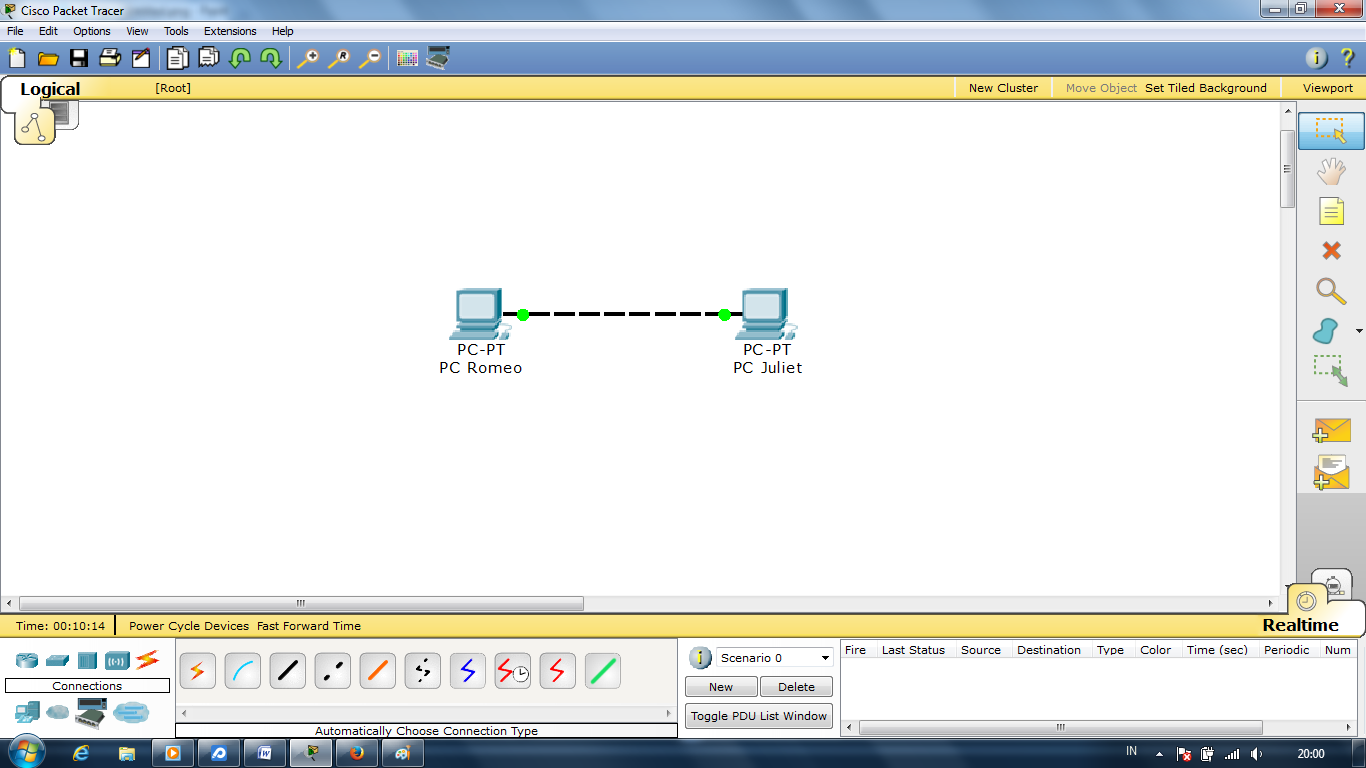Activate the red X Delete tool

(x=1331, y=251)
